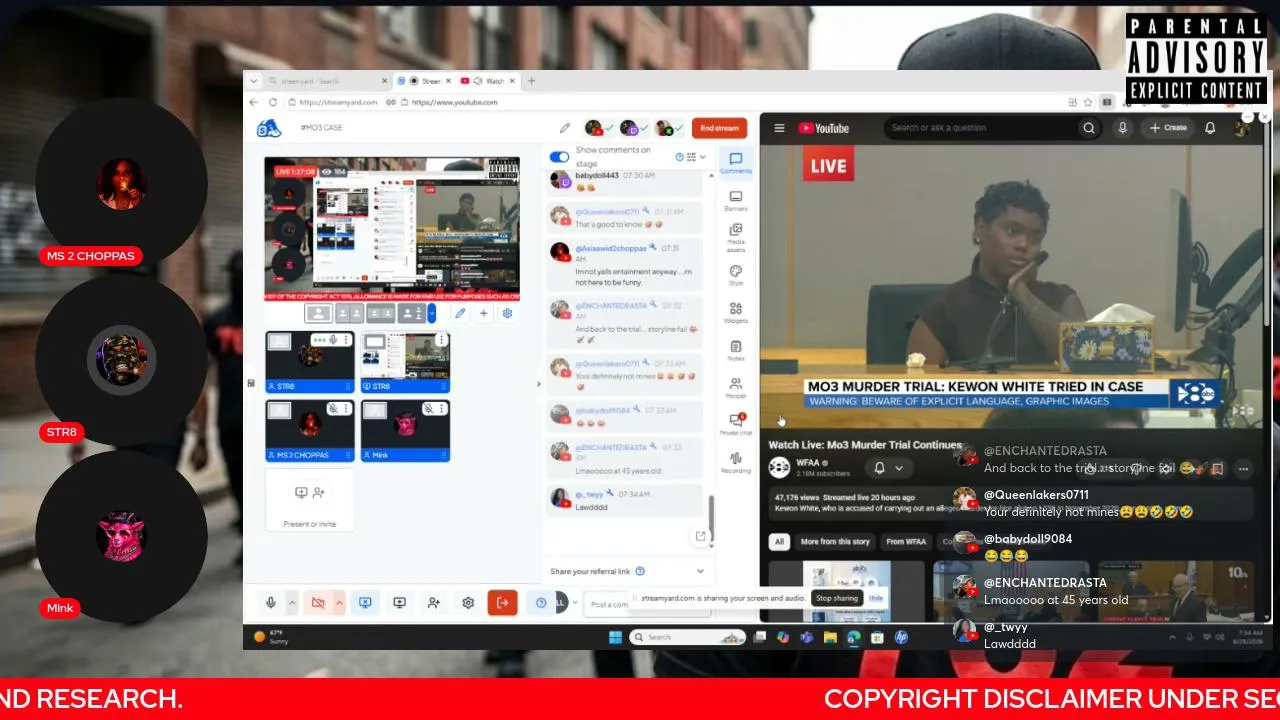Screen dimensions: 1280x720
Task: Click the End stream button
Action: [719, 128]
